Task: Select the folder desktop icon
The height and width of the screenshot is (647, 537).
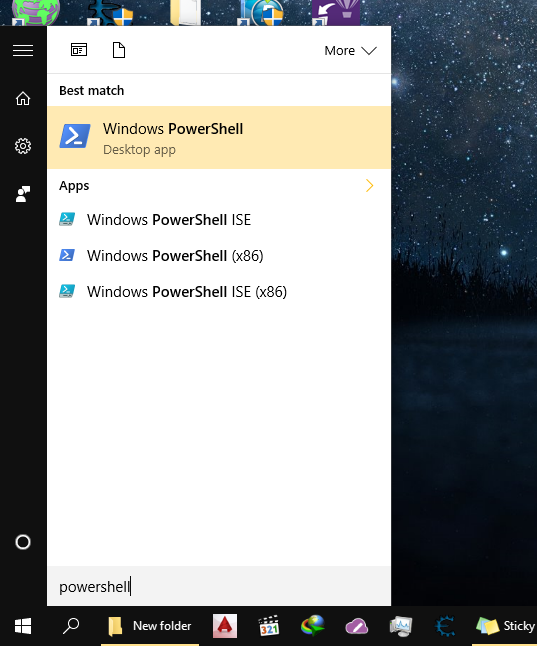Action: (x=185, y=12)
